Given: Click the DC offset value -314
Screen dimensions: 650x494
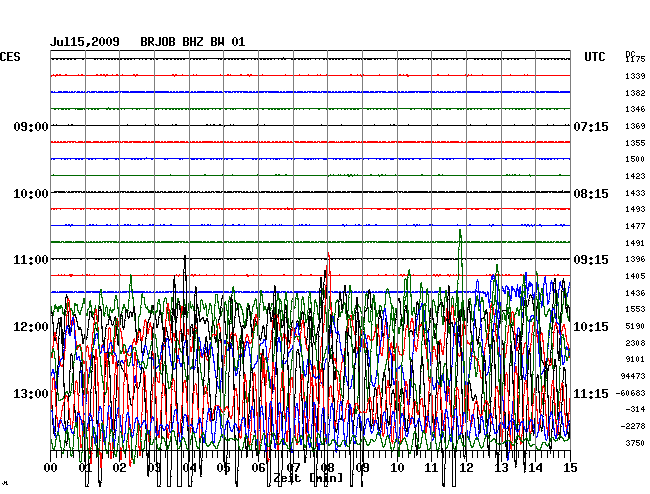Looking at the screenshot, I should (x=635, y=409).
